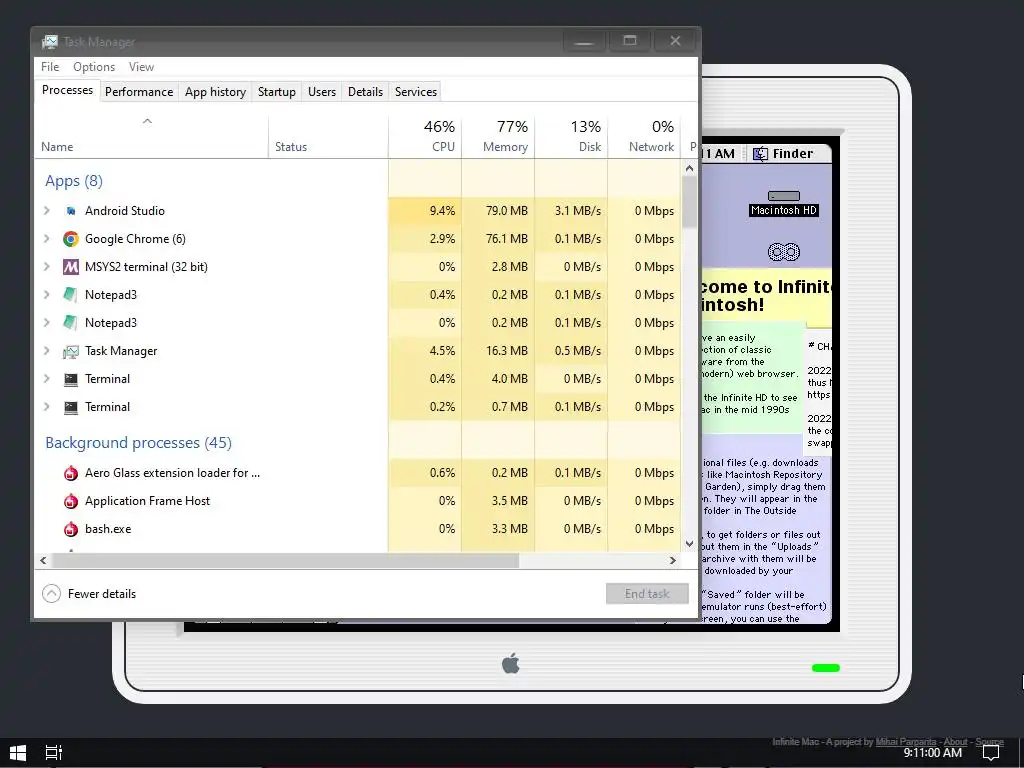Click Task Manager's 16.3 MB memory cell
The image size is (1024, 768).
[x=498, y=351]
